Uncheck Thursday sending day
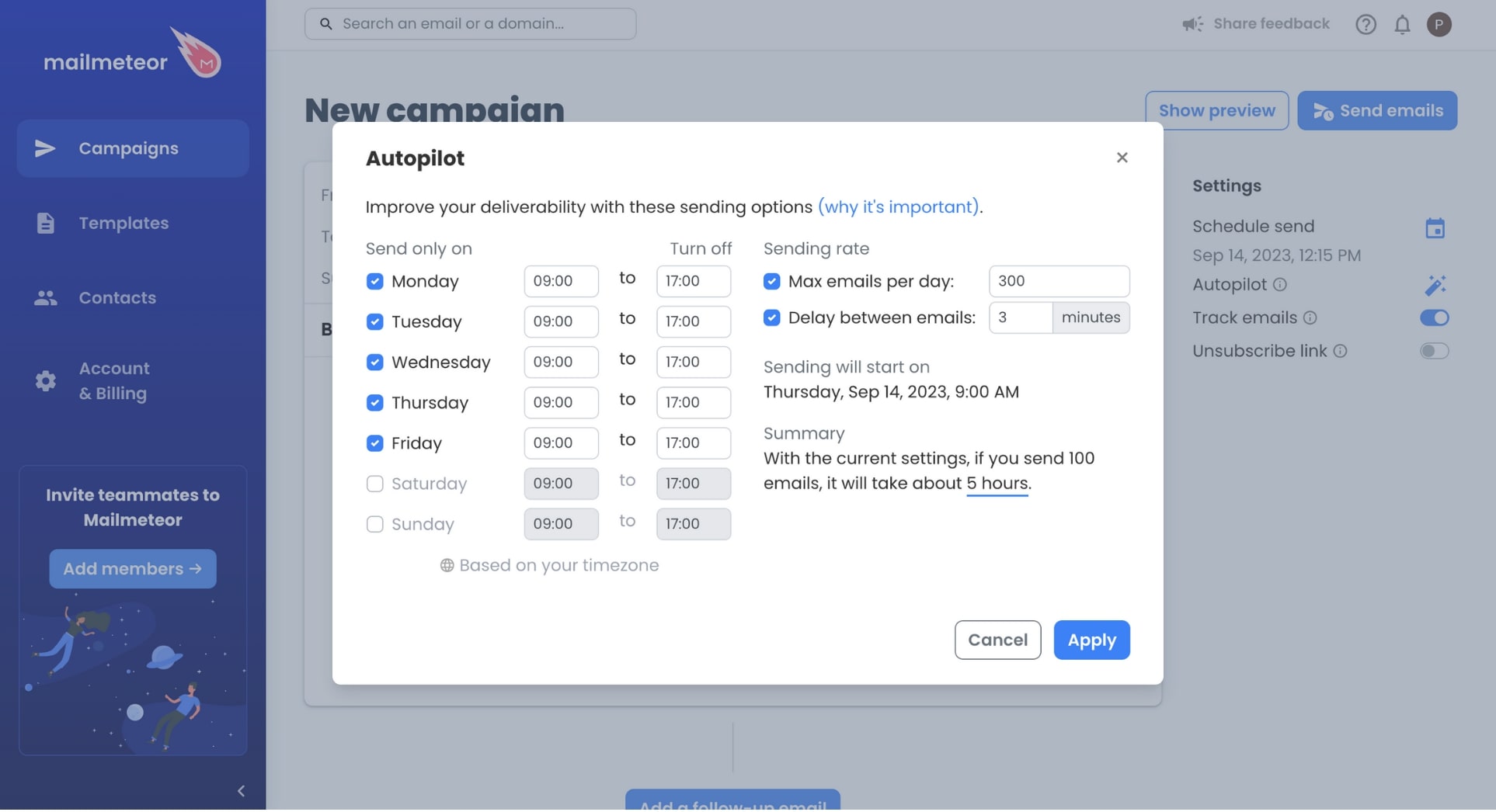The height and width of the screenshot is (812, 1496). click(x=374, y=402)
